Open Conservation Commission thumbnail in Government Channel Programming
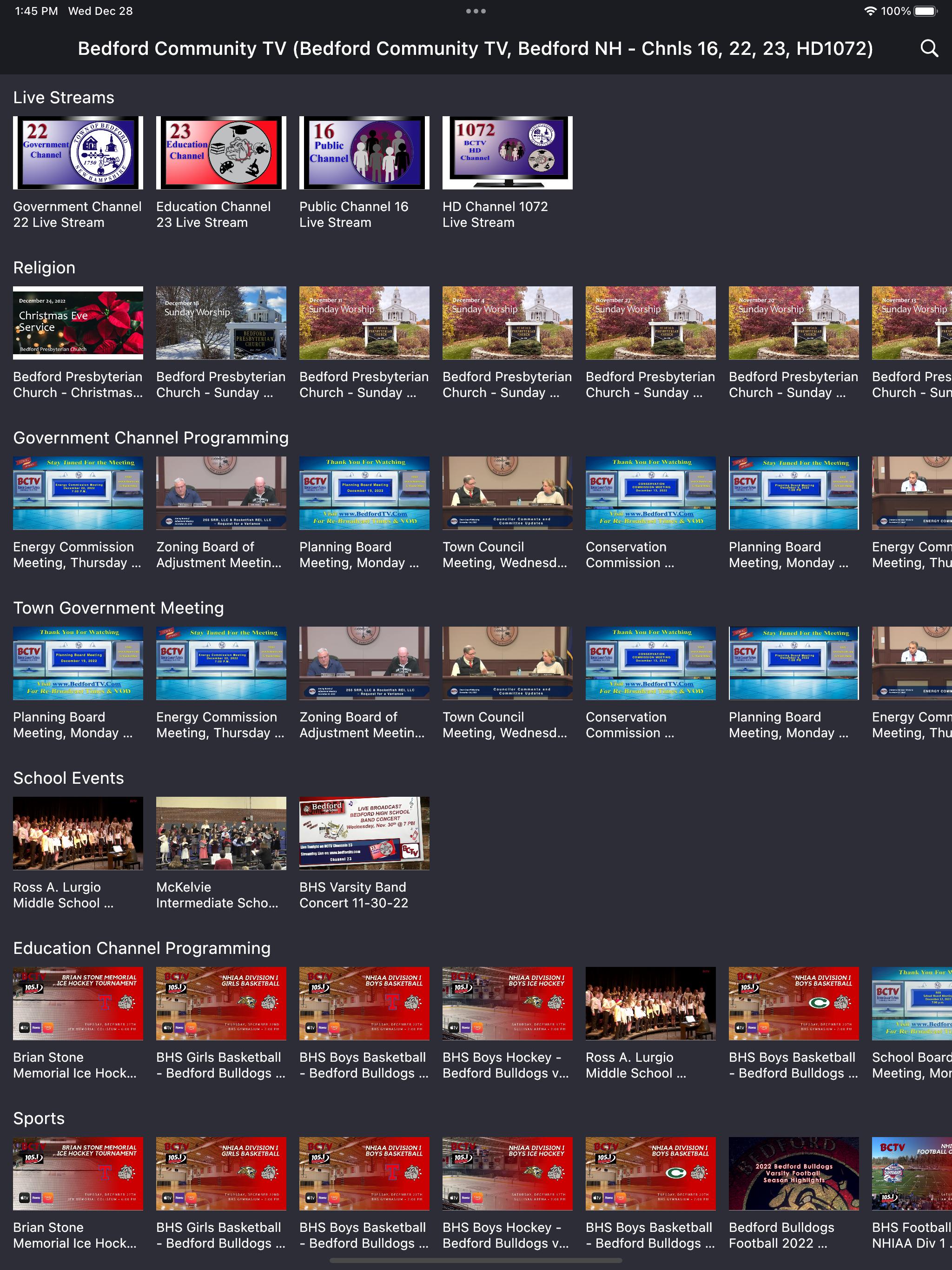This screenshot has height=1270, width=952. click(651, 493)
